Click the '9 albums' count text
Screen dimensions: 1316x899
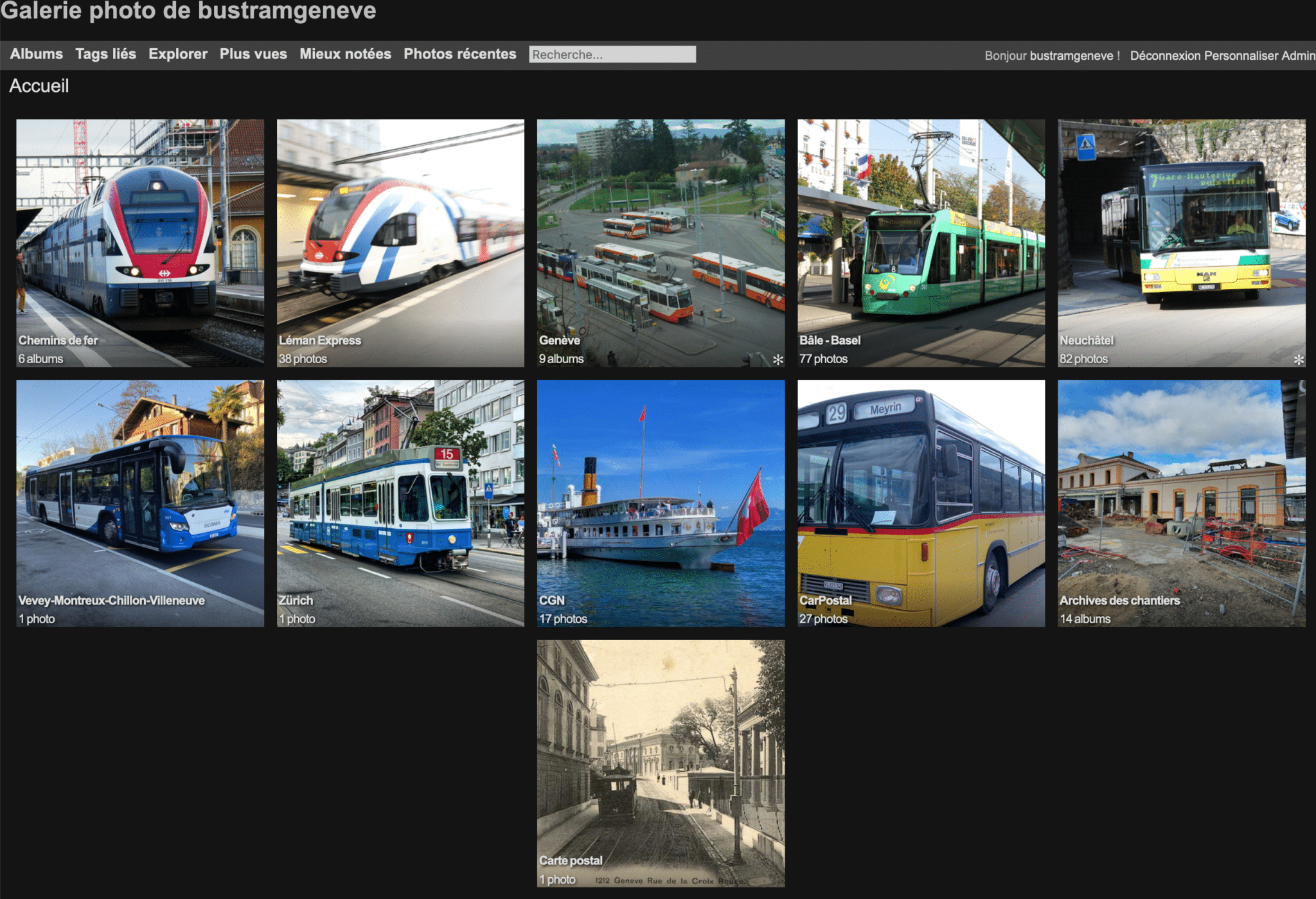point(561,359)
